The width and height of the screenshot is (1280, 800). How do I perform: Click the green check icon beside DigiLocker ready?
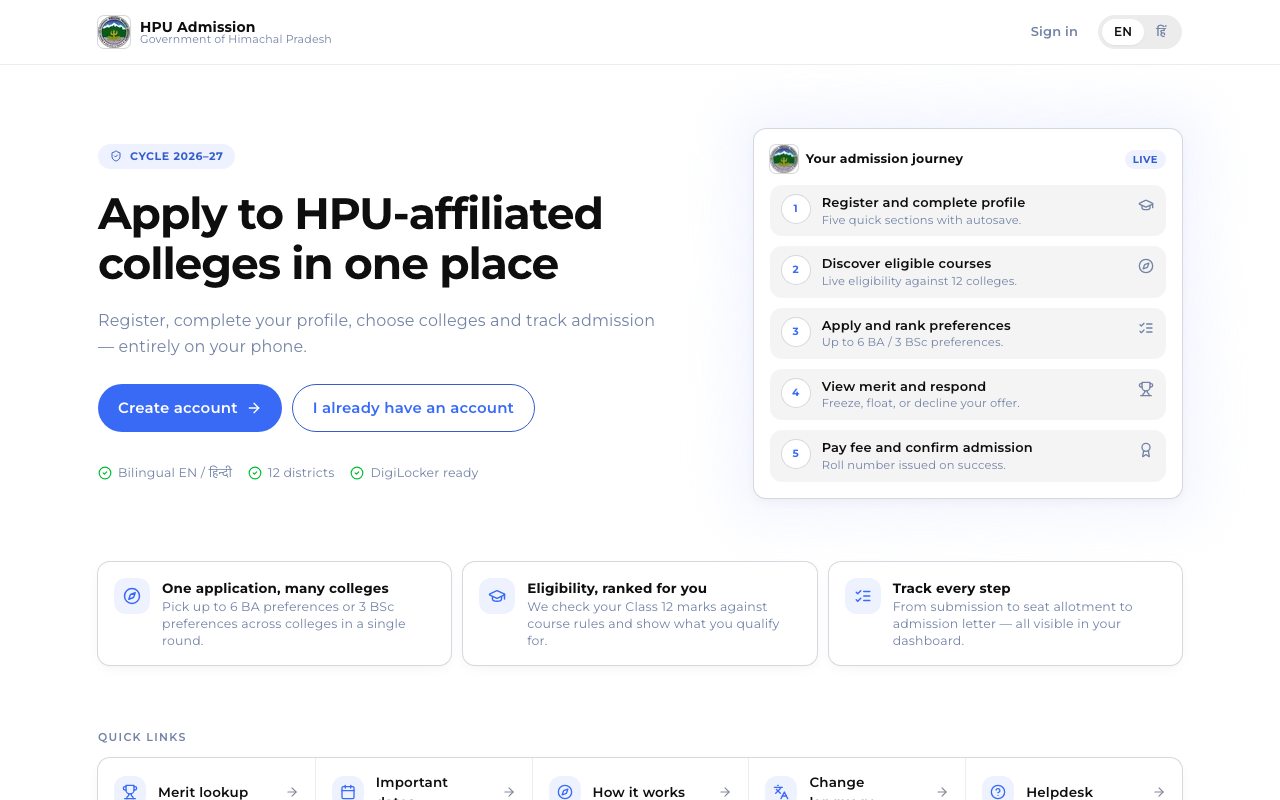coord(357,473)
